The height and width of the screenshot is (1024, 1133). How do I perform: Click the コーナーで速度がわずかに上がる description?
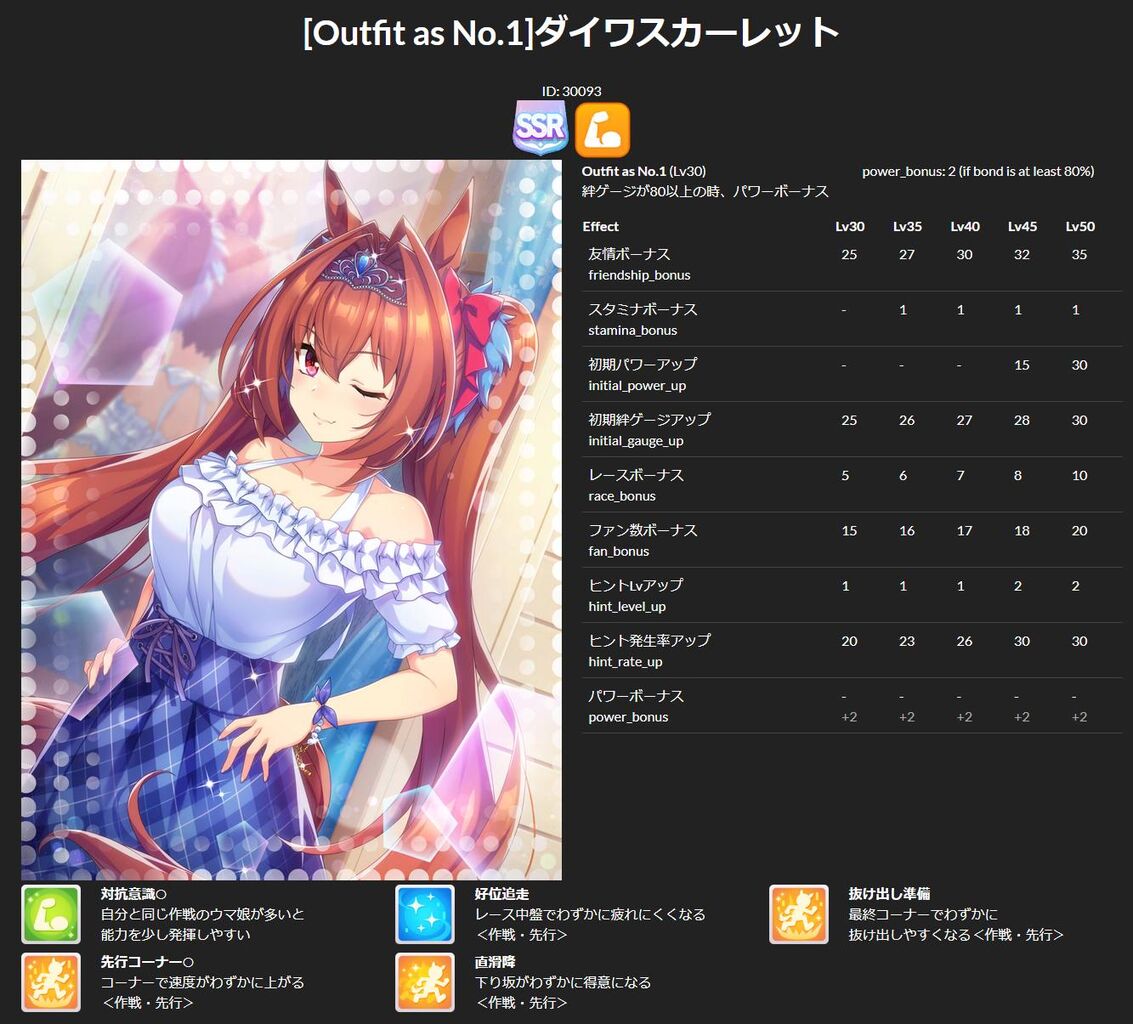point(202,982)
